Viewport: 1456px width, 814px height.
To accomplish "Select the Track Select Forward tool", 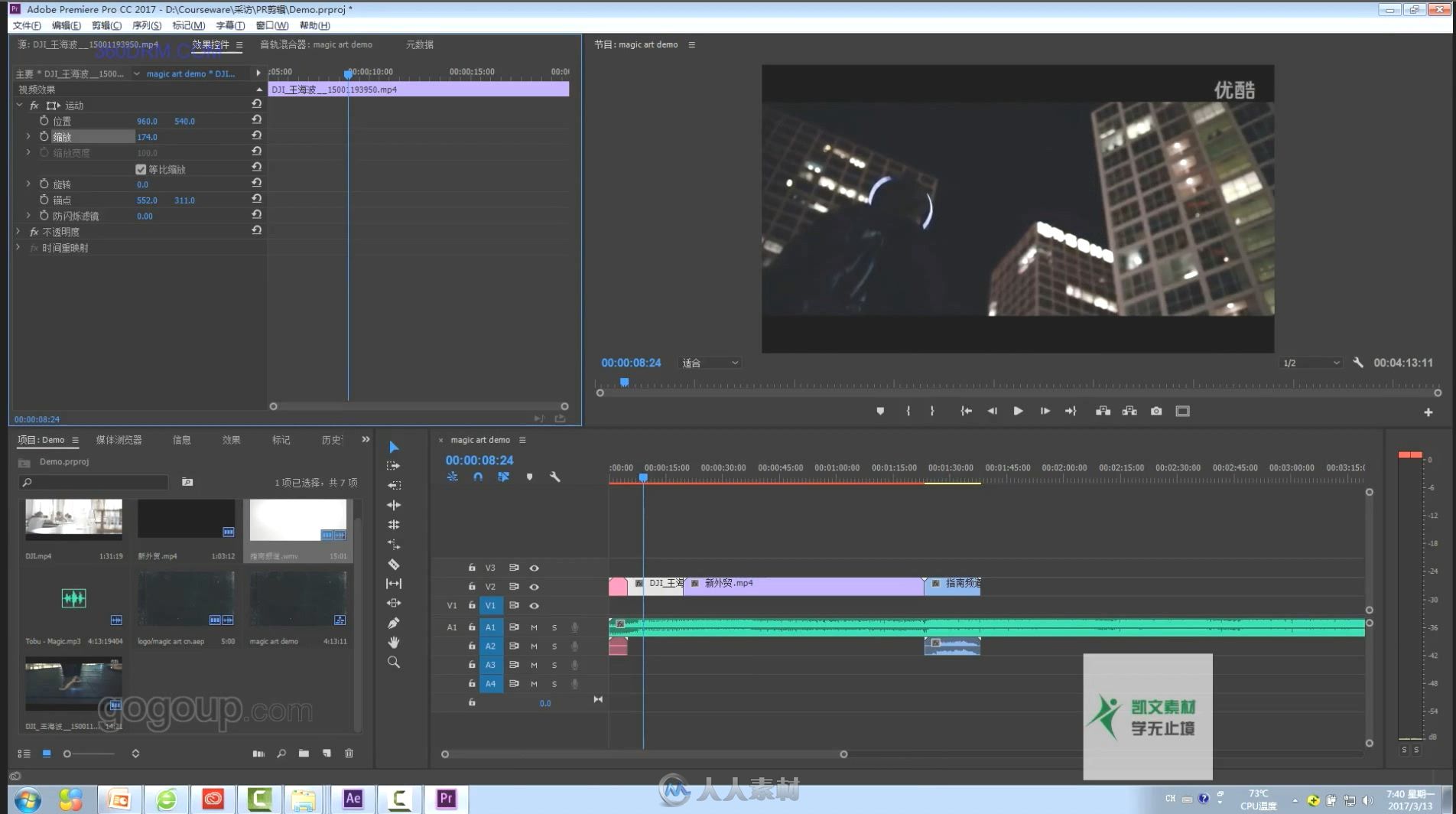I will 394,466.
